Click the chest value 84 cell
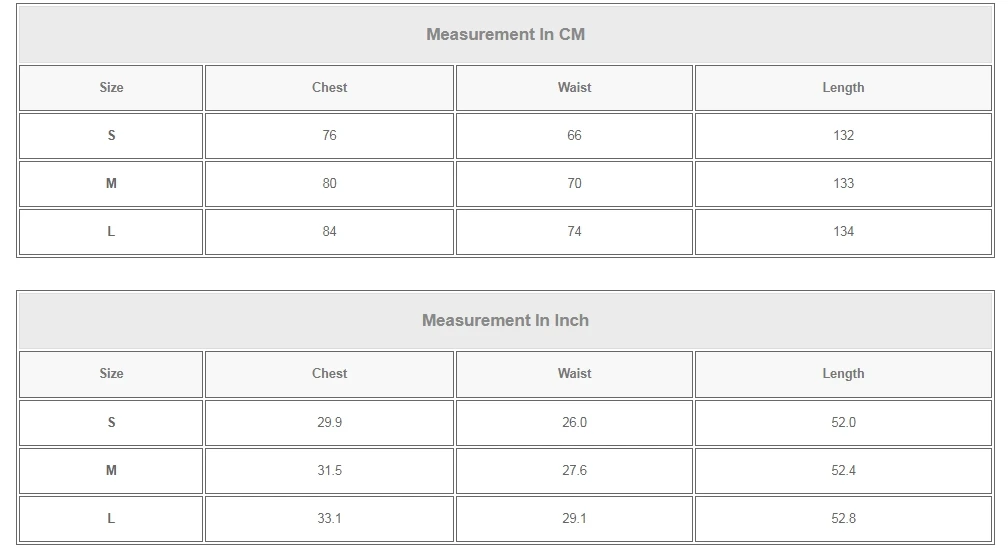Viewport: 1008px width, 557px height. pos(329,232)
